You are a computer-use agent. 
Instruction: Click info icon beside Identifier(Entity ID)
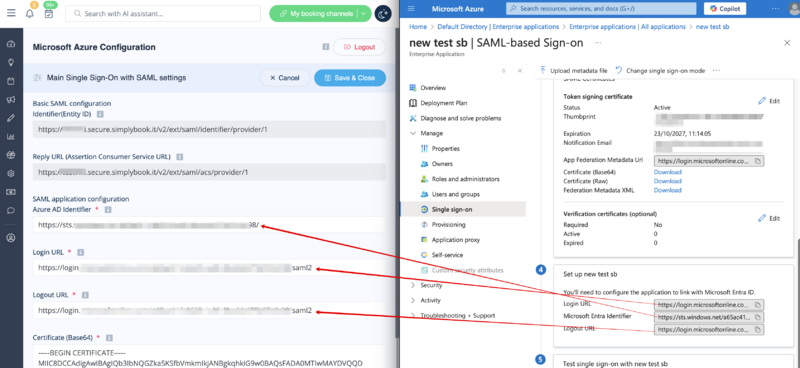101,114
